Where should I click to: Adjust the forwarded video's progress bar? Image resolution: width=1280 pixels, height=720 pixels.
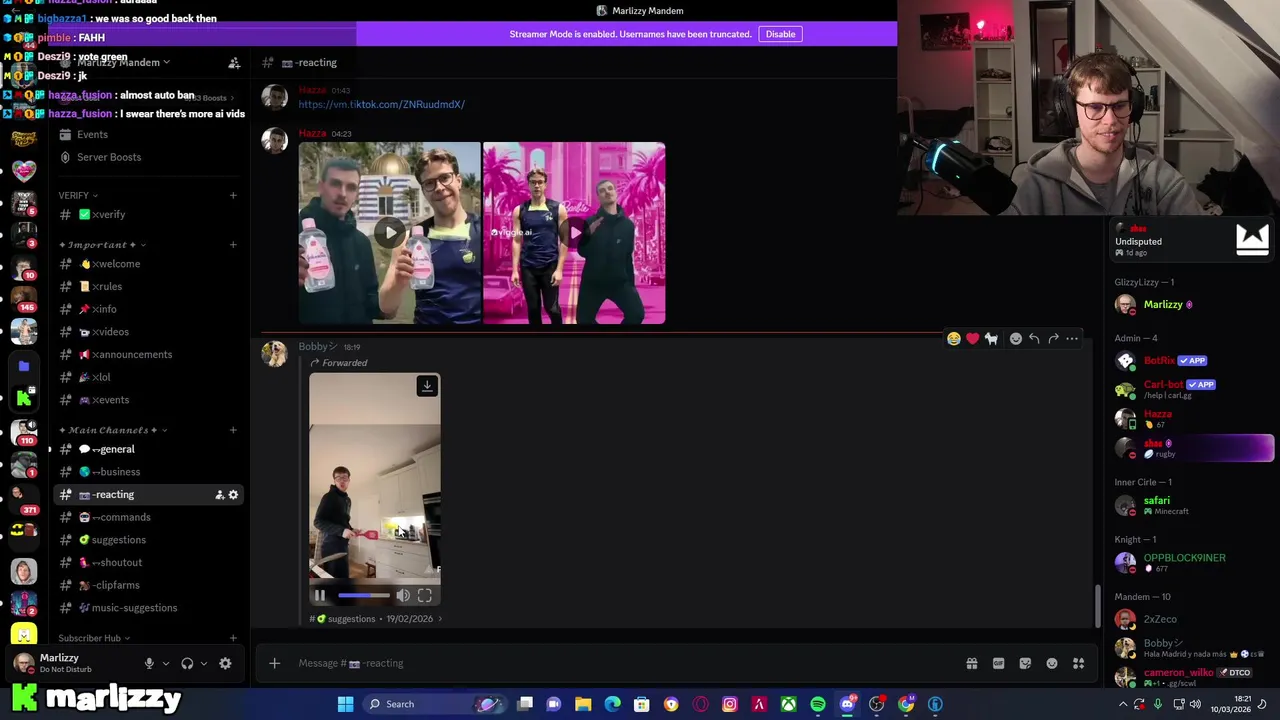(x=364, y=596)
